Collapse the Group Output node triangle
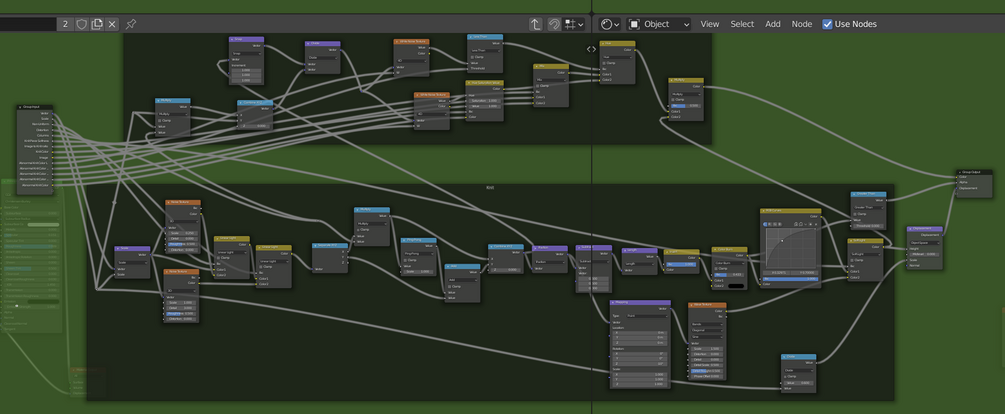 point(959,172)
